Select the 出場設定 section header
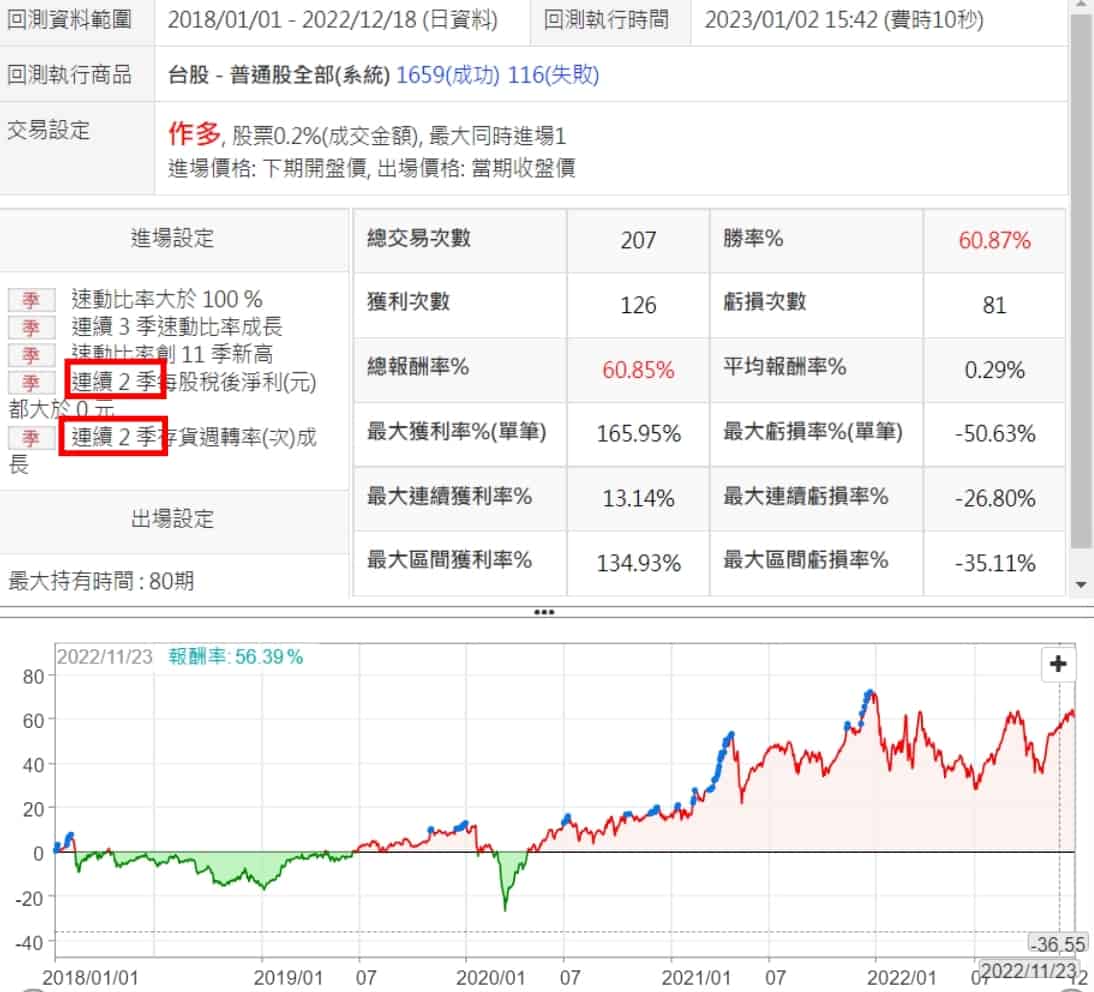Screen dimensions: 1094x992 (173, 519)
